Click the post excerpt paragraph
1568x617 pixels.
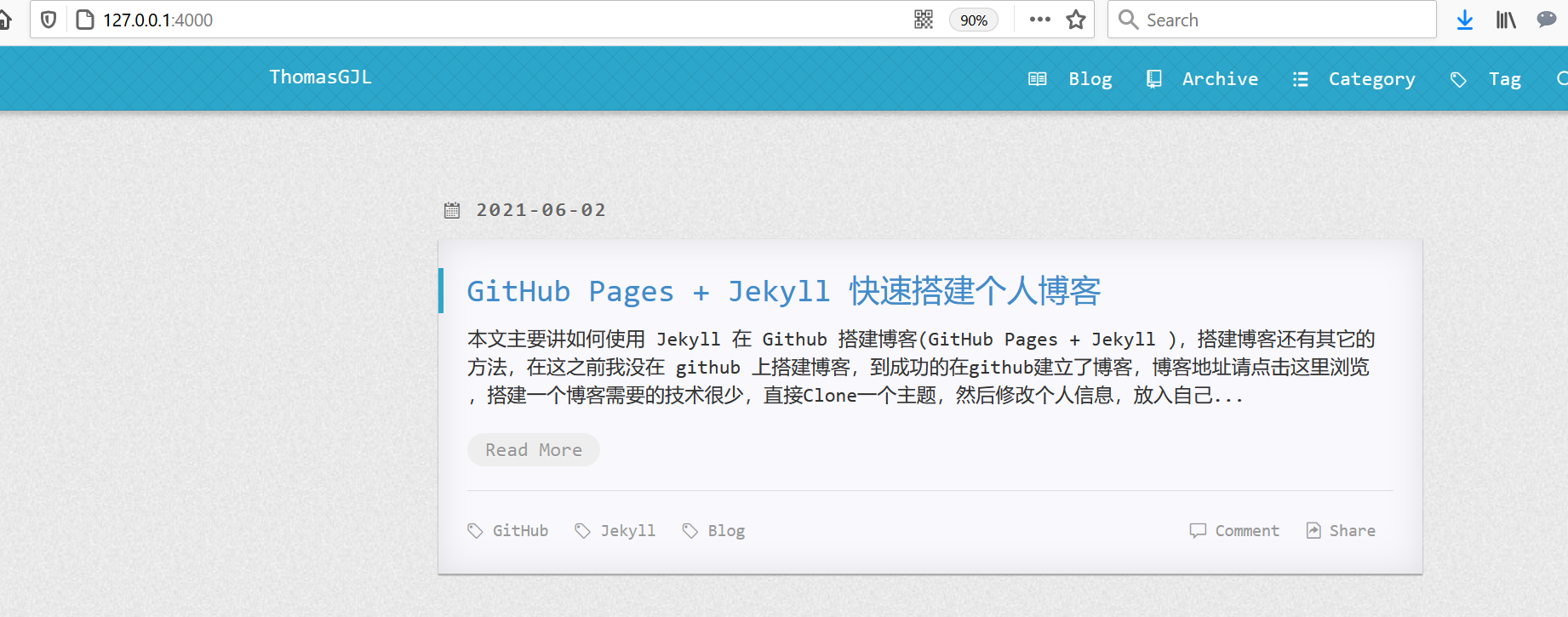921,367
